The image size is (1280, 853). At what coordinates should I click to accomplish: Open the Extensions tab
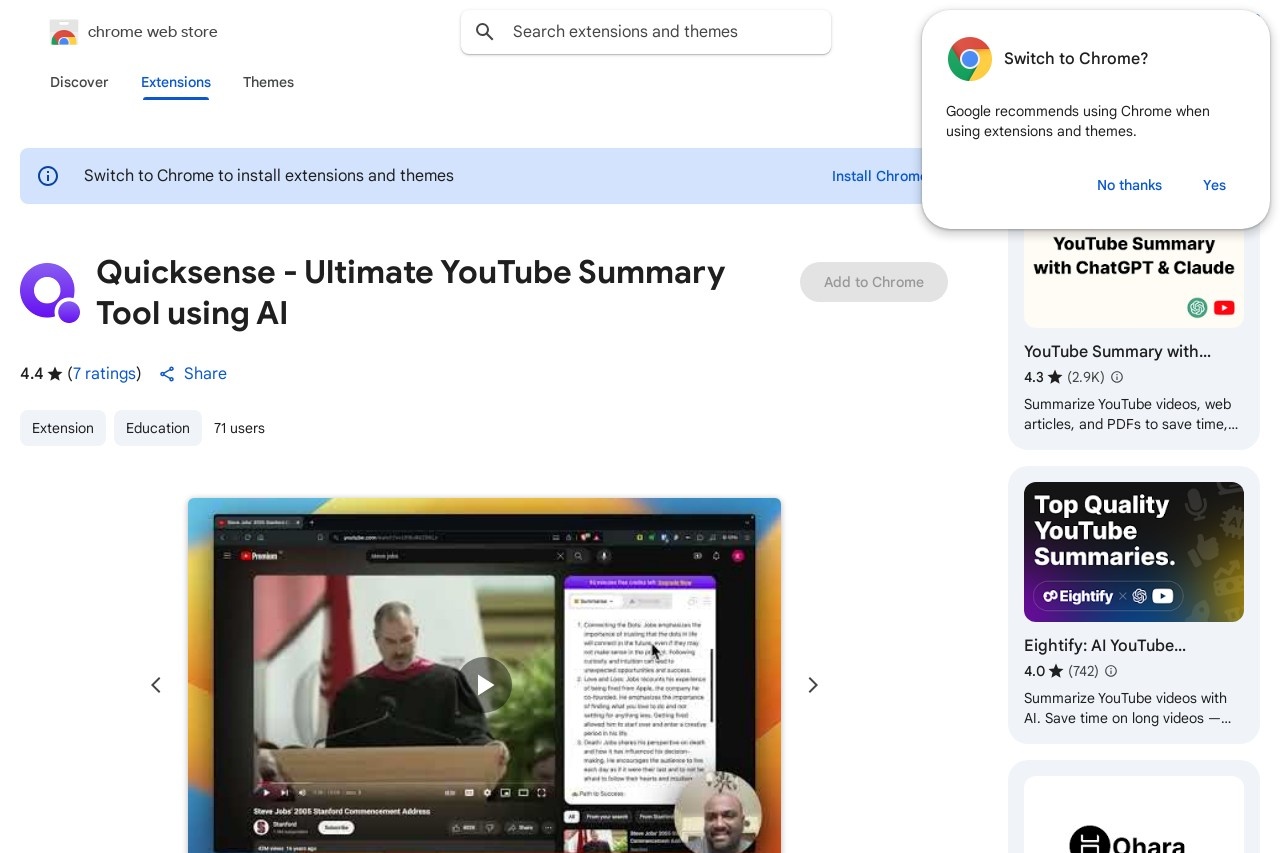point(176,82)
